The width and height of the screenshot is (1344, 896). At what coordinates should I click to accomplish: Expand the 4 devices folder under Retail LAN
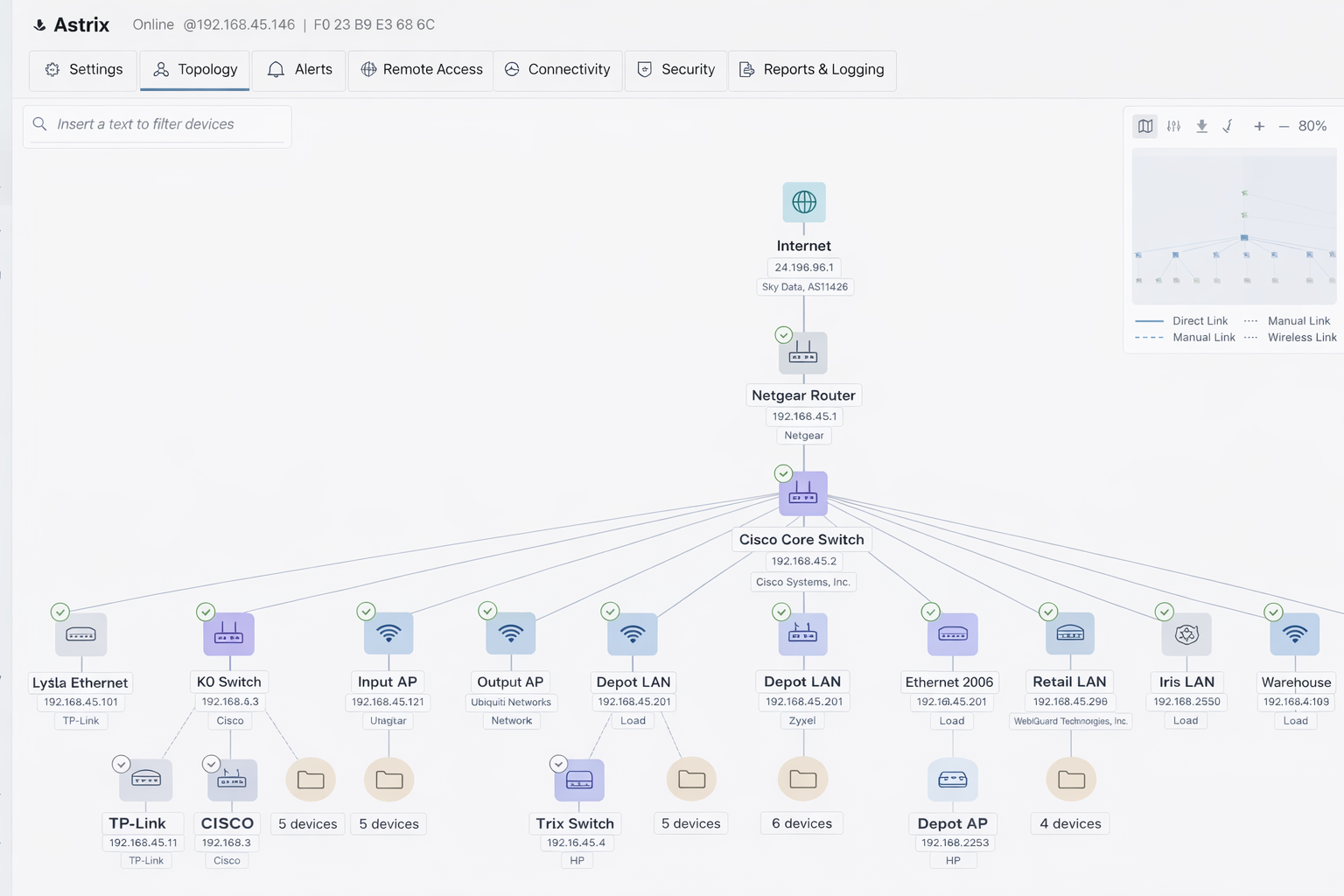point(1070,780)
